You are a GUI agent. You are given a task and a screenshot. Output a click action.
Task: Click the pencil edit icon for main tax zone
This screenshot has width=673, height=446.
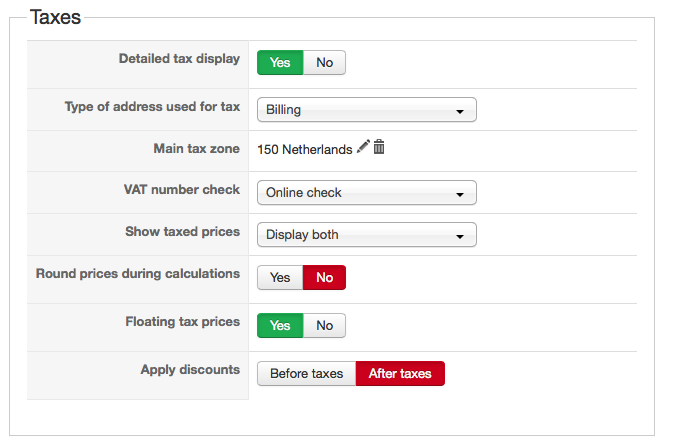363,147
